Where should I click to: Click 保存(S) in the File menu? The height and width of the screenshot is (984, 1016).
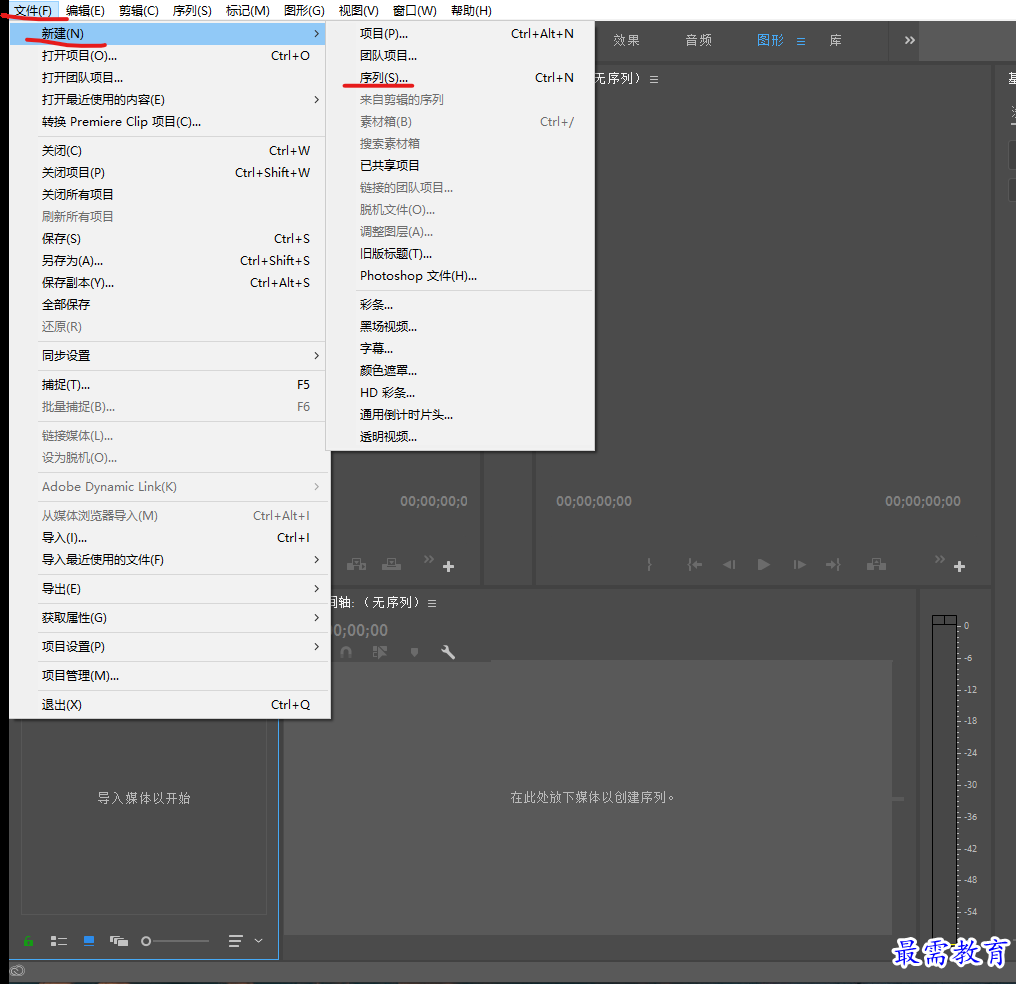[x=168, y=239]
